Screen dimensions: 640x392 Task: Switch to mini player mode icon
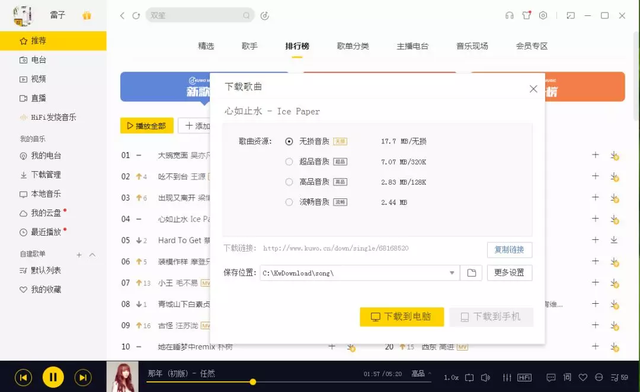(x=571, y=16)
